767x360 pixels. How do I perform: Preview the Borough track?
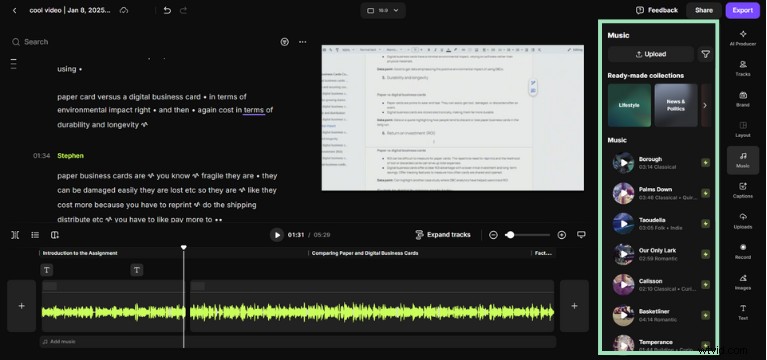[624, 163]
